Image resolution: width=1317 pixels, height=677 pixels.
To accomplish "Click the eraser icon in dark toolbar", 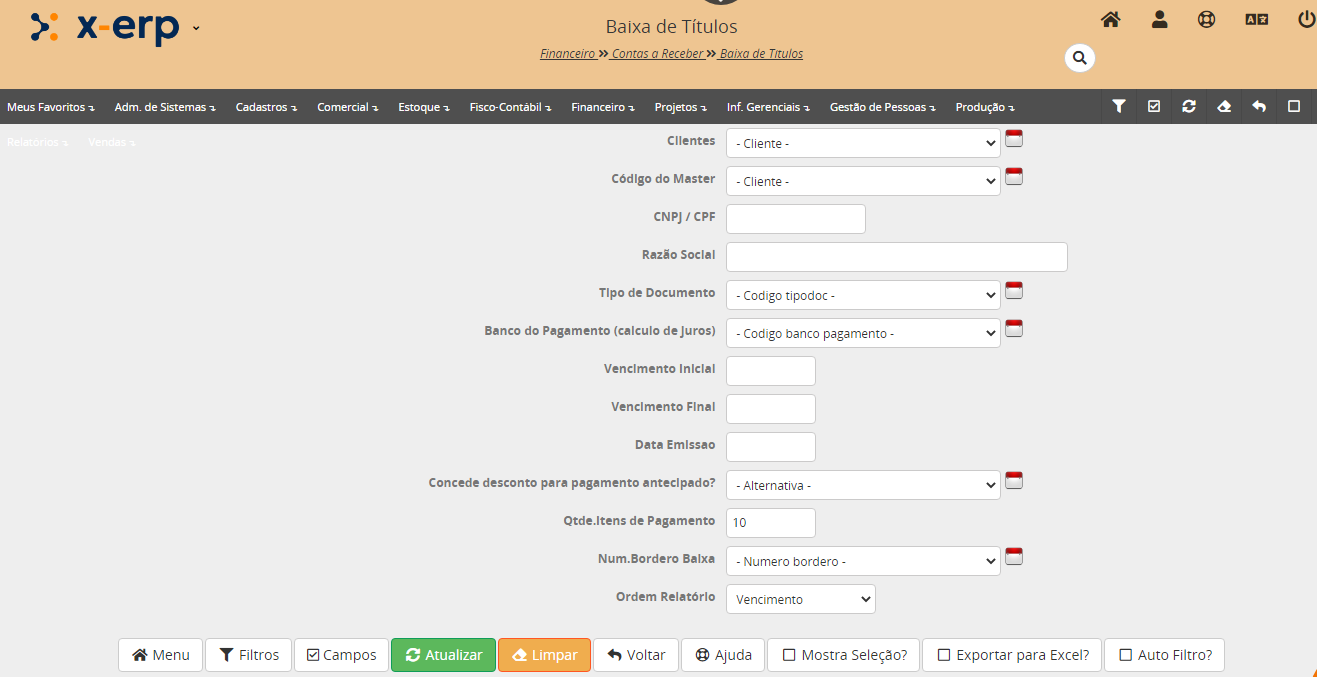I will pos(1224,106).
